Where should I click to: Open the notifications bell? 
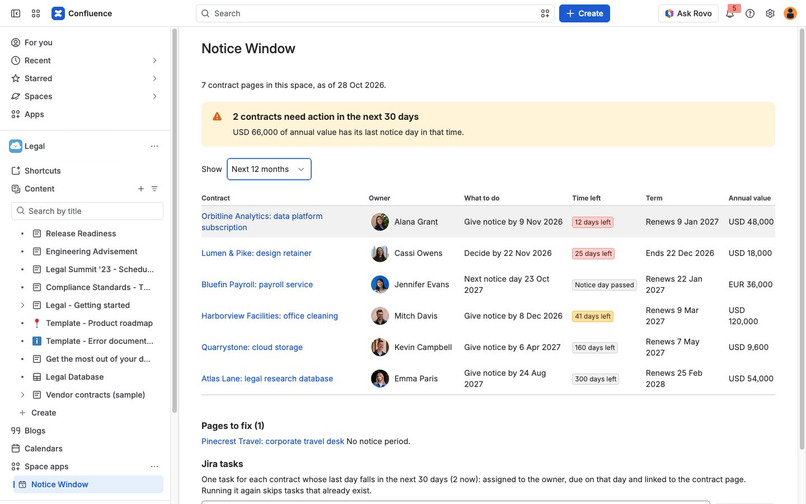[729, 14]
